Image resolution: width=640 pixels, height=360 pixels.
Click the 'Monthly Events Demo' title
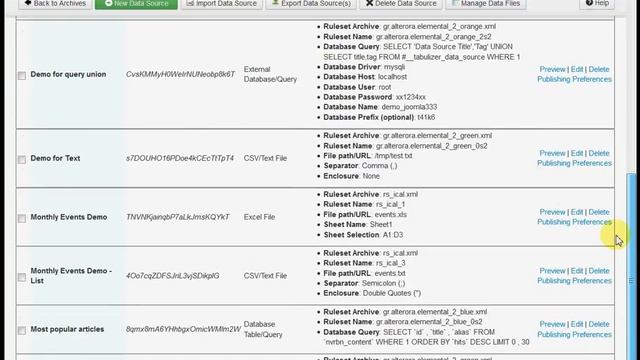[69, 217]
